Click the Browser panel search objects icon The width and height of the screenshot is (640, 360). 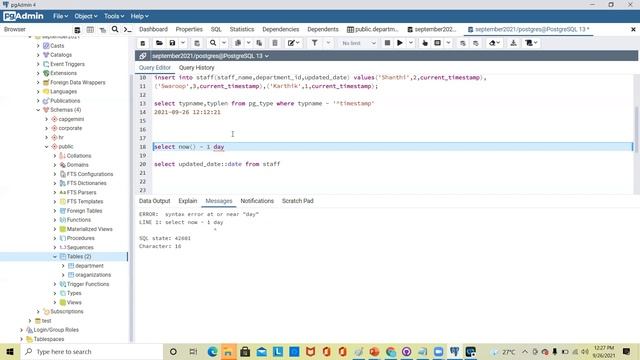[115, 29]
